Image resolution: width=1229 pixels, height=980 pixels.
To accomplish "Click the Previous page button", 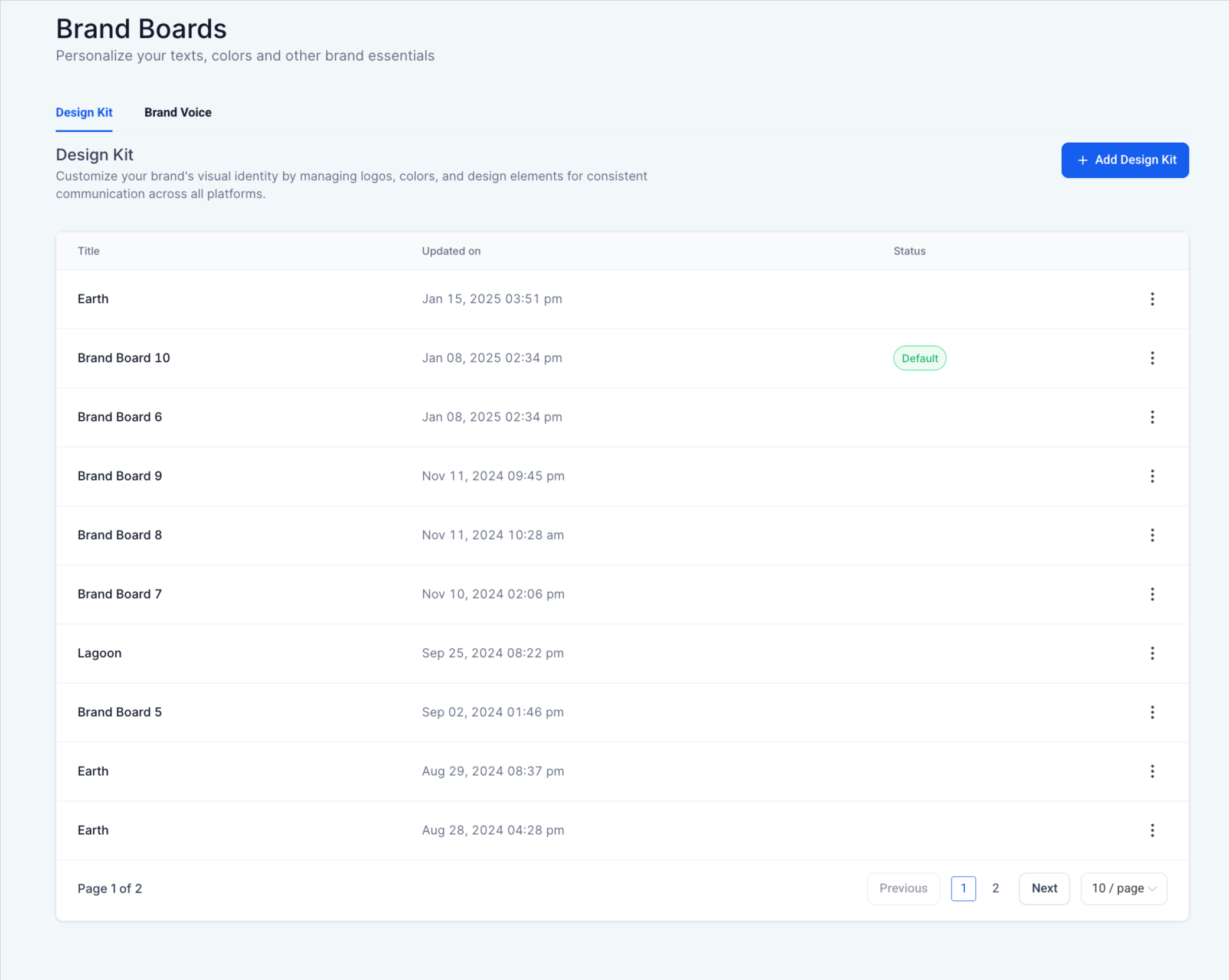I will point(903,888).
